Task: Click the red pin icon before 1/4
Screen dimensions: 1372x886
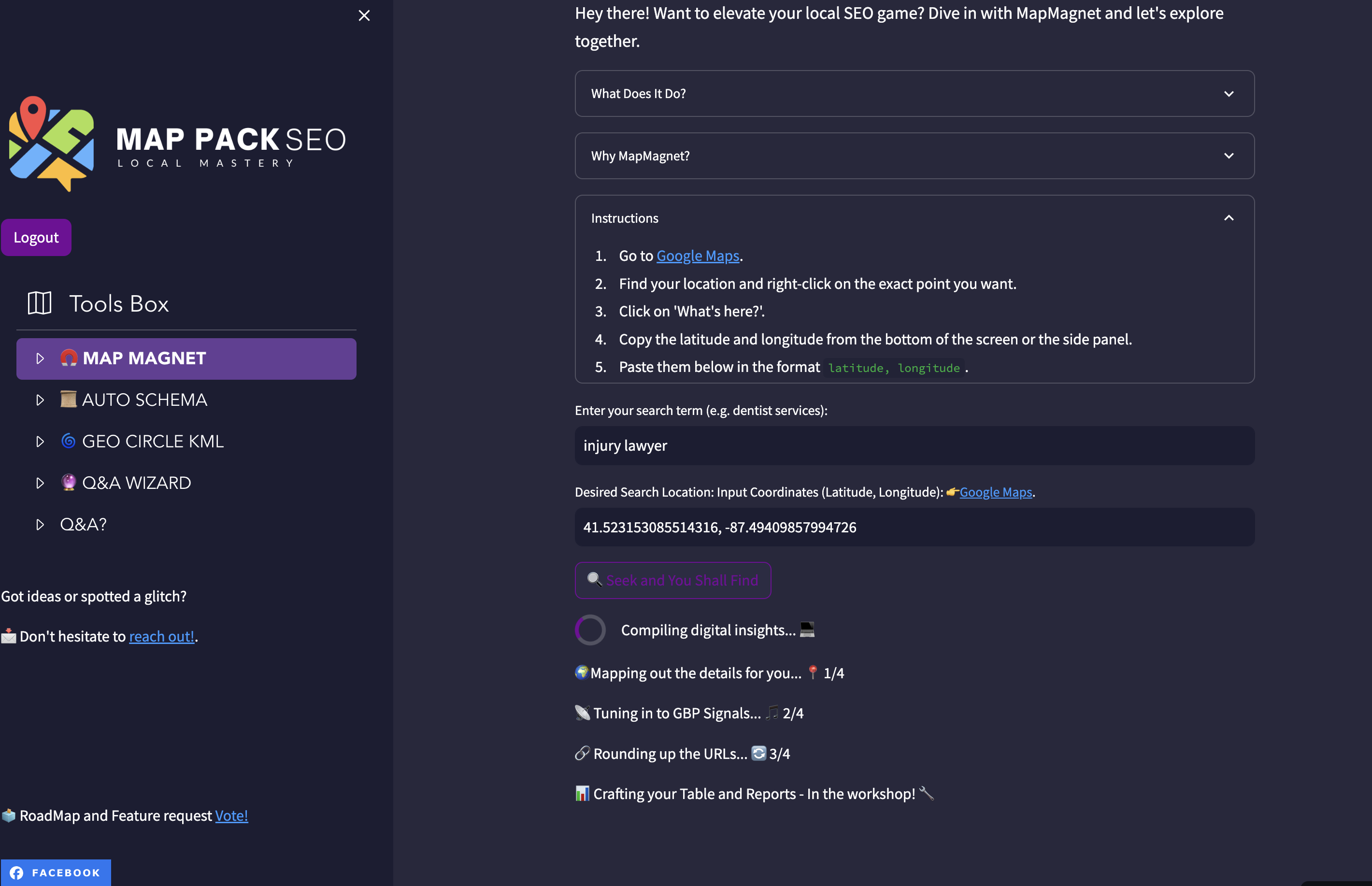Action: coord(812,672)
